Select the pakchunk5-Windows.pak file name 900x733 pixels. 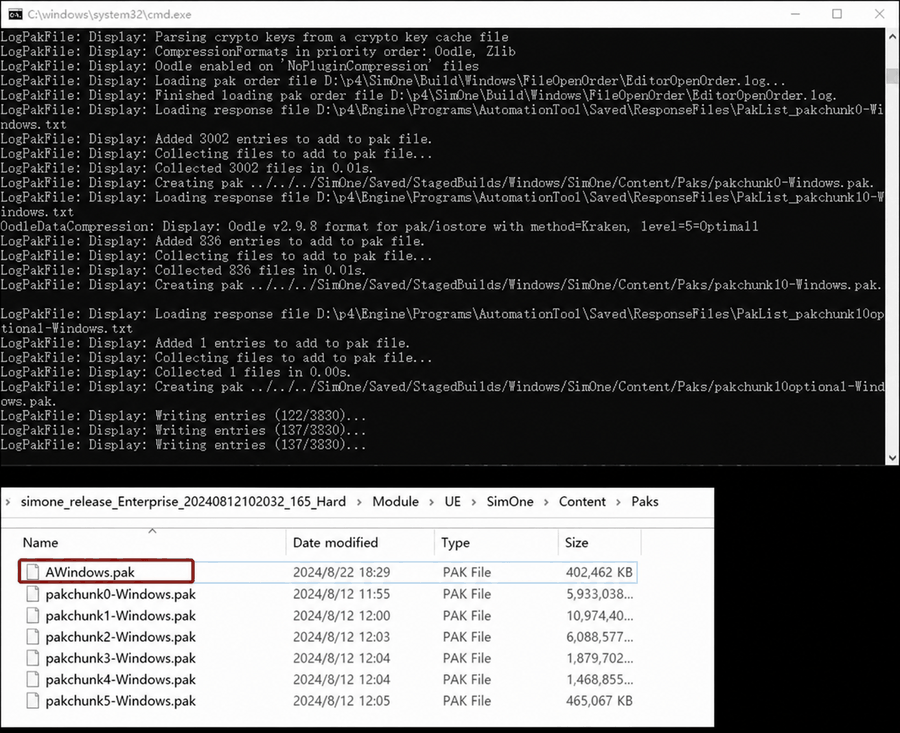(121, 701)
